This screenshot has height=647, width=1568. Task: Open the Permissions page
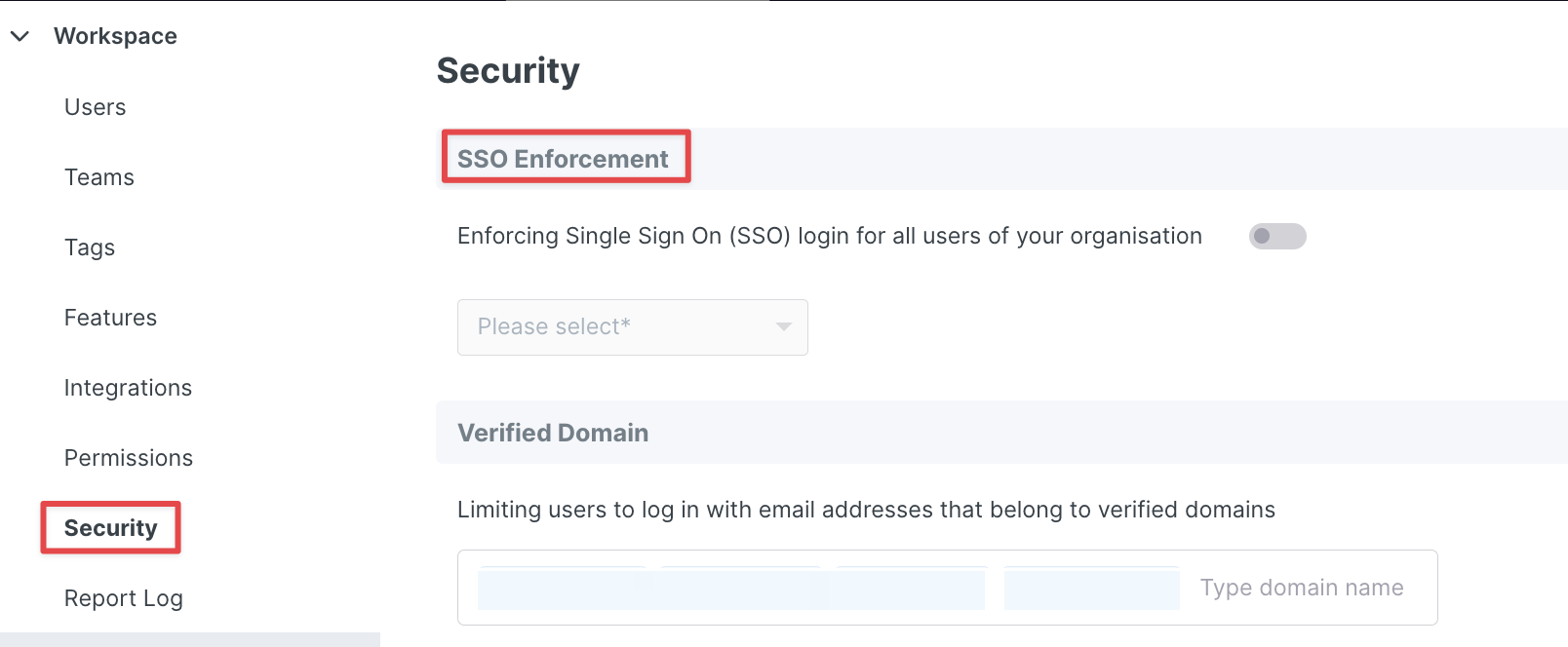[x=128, y=458]
